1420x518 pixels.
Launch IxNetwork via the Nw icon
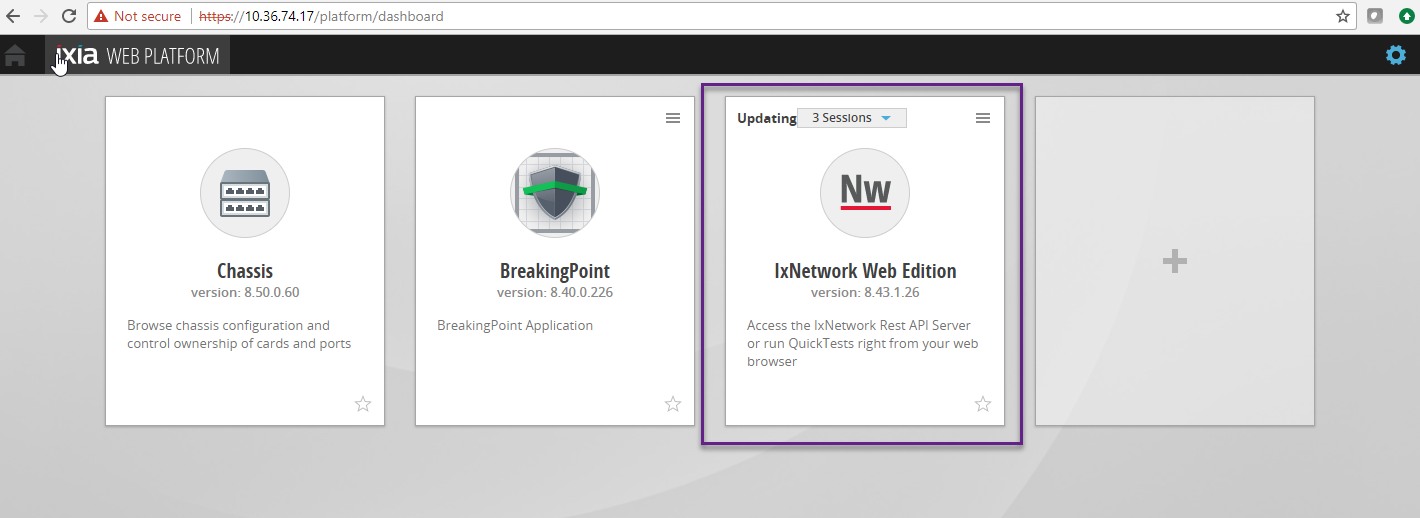click(x=865, y=193)
